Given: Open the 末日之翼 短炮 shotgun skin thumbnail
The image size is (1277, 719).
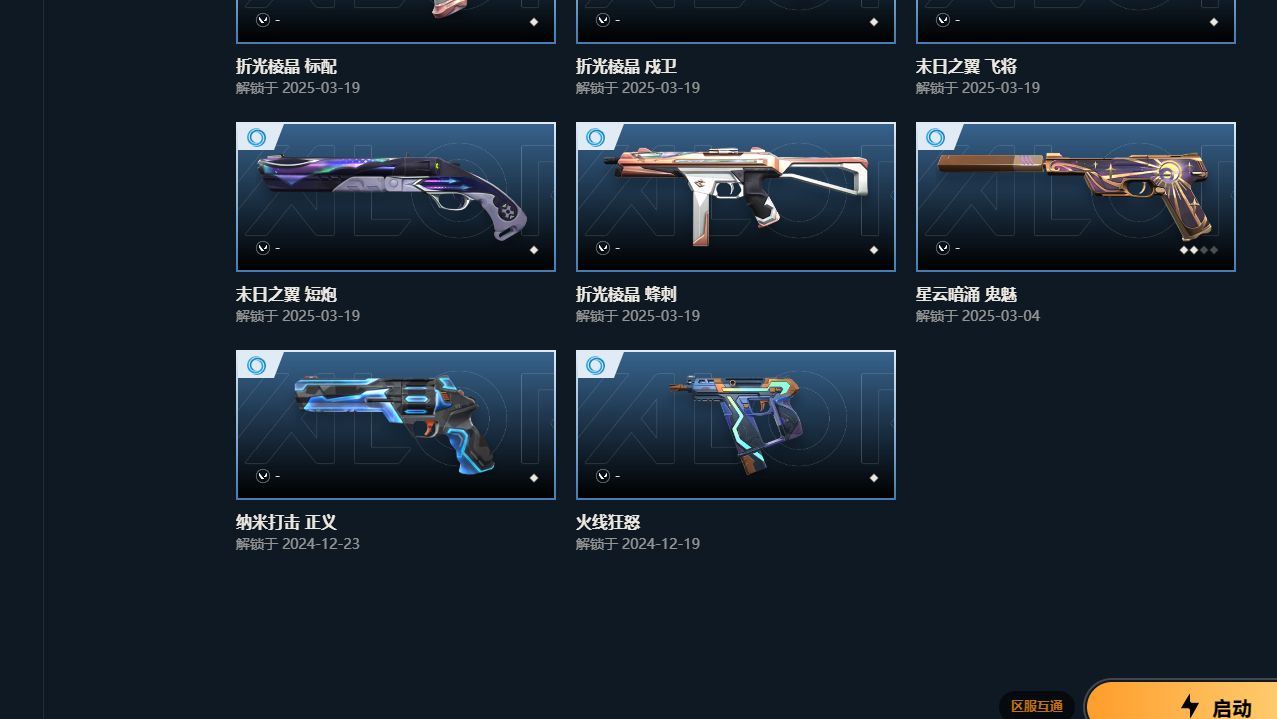Looking at the screenshot, I should 396,197.
